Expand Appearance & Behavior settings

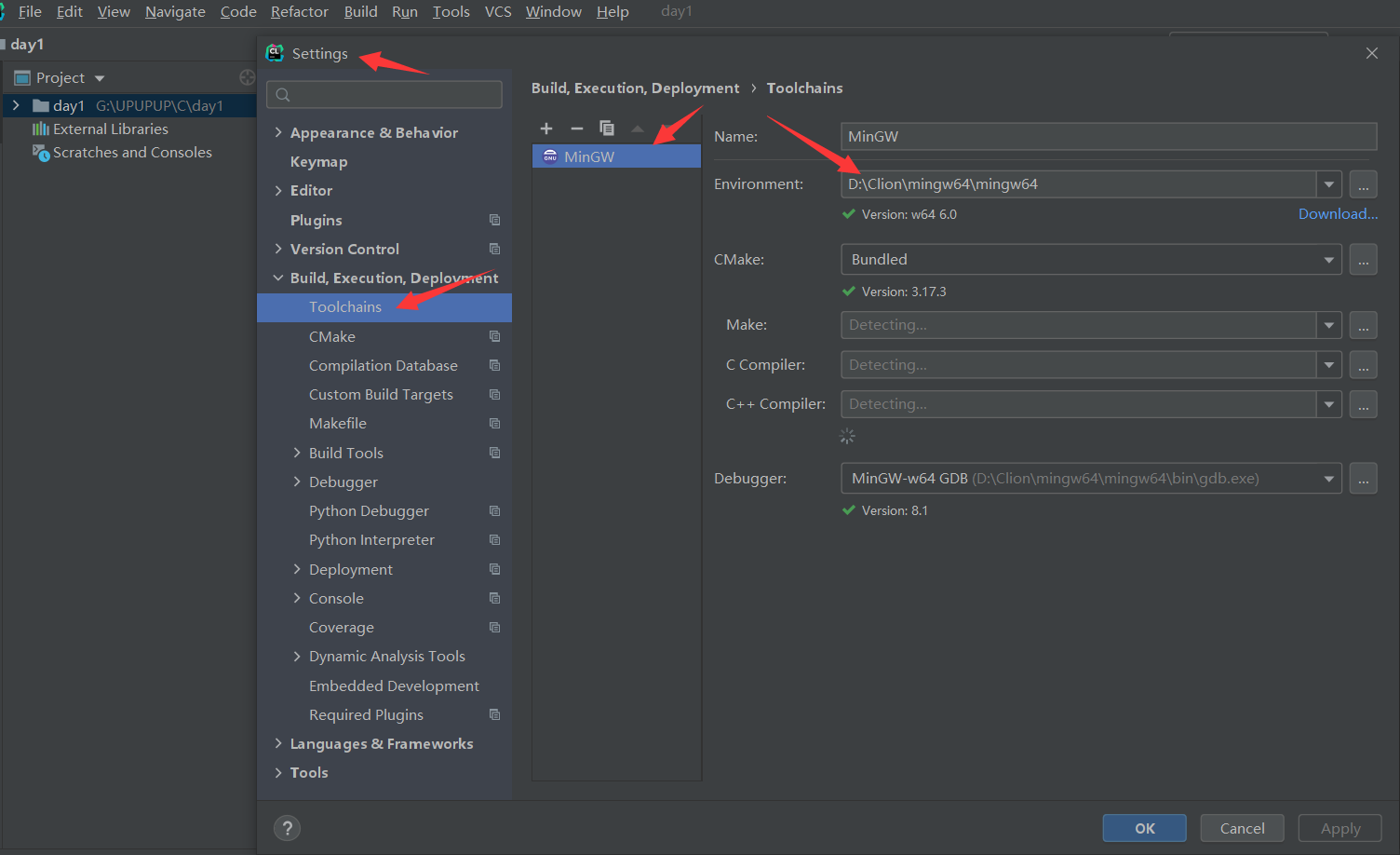coord(278,132)
